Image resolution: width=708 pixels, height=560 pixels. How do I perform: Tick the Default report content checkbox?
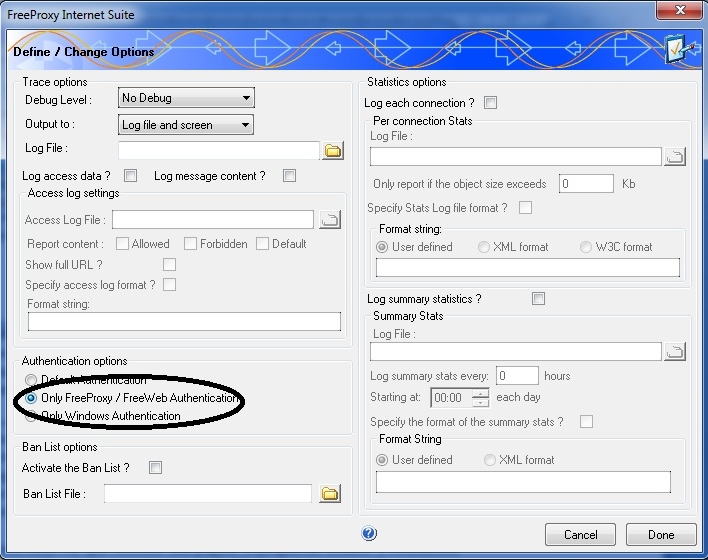point(262,244)
